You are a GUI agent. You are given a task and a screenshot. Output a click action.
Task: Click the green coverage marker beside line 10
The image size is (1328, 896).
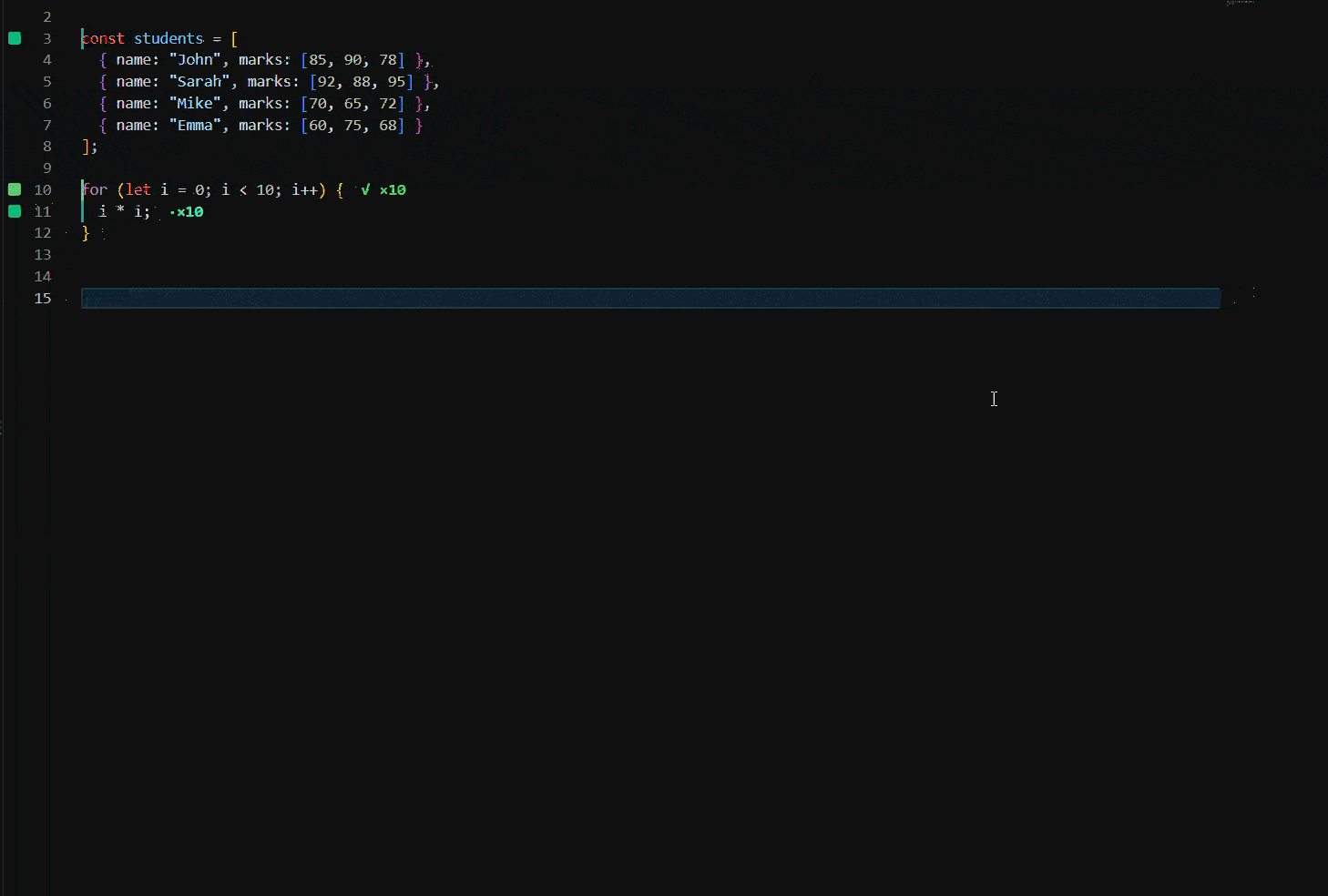click(x=15, y=189)
